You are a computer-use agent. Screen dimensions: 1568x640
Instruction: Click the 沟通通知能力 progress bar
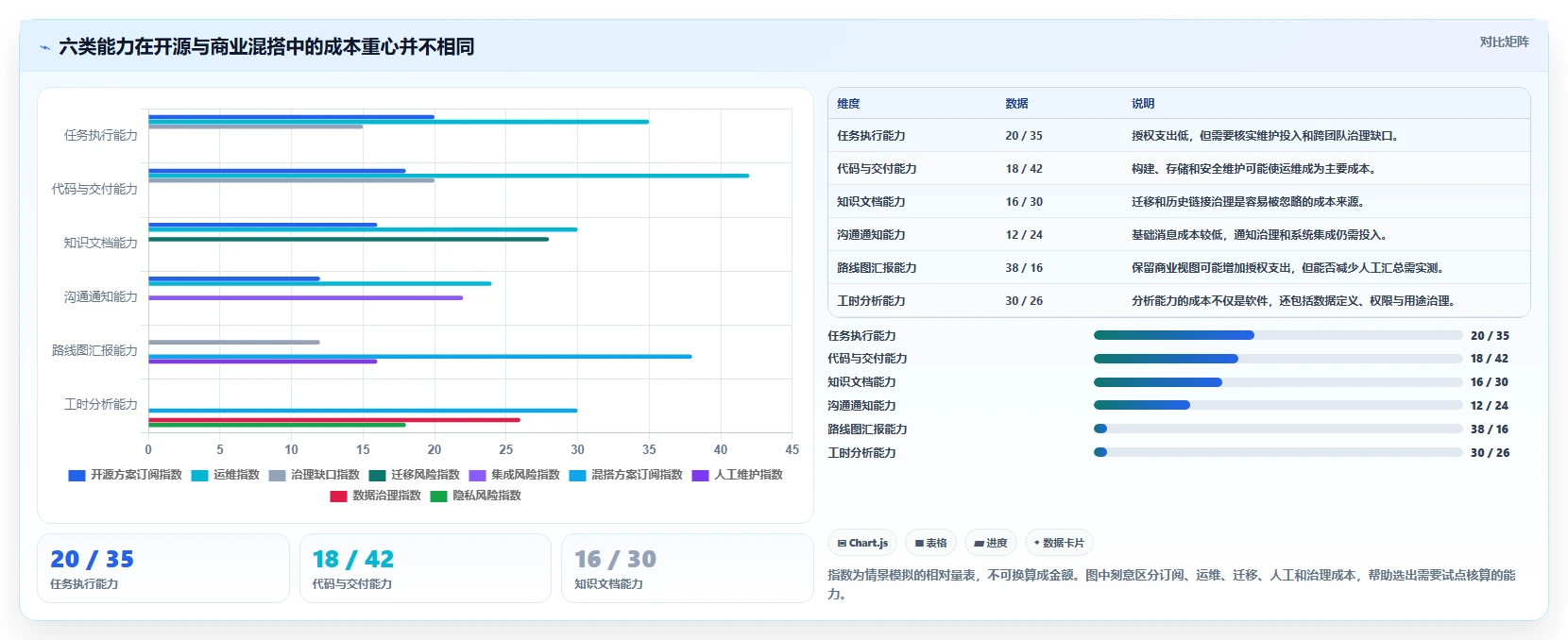1278,405
